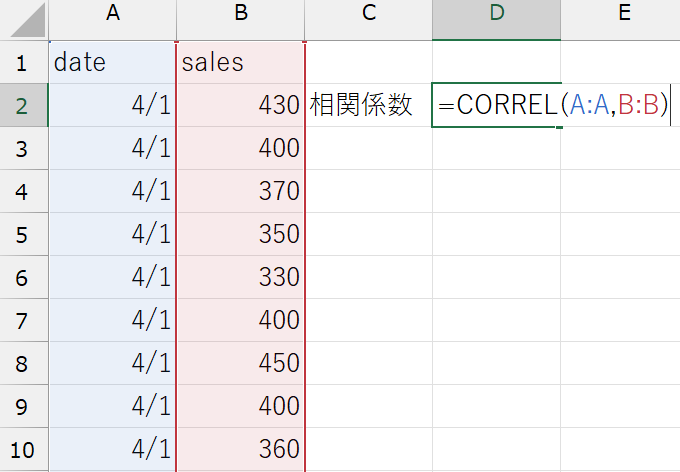Screen dimensions: 680x472
Task: Click the row 2 header
Action: coord(23,105)
